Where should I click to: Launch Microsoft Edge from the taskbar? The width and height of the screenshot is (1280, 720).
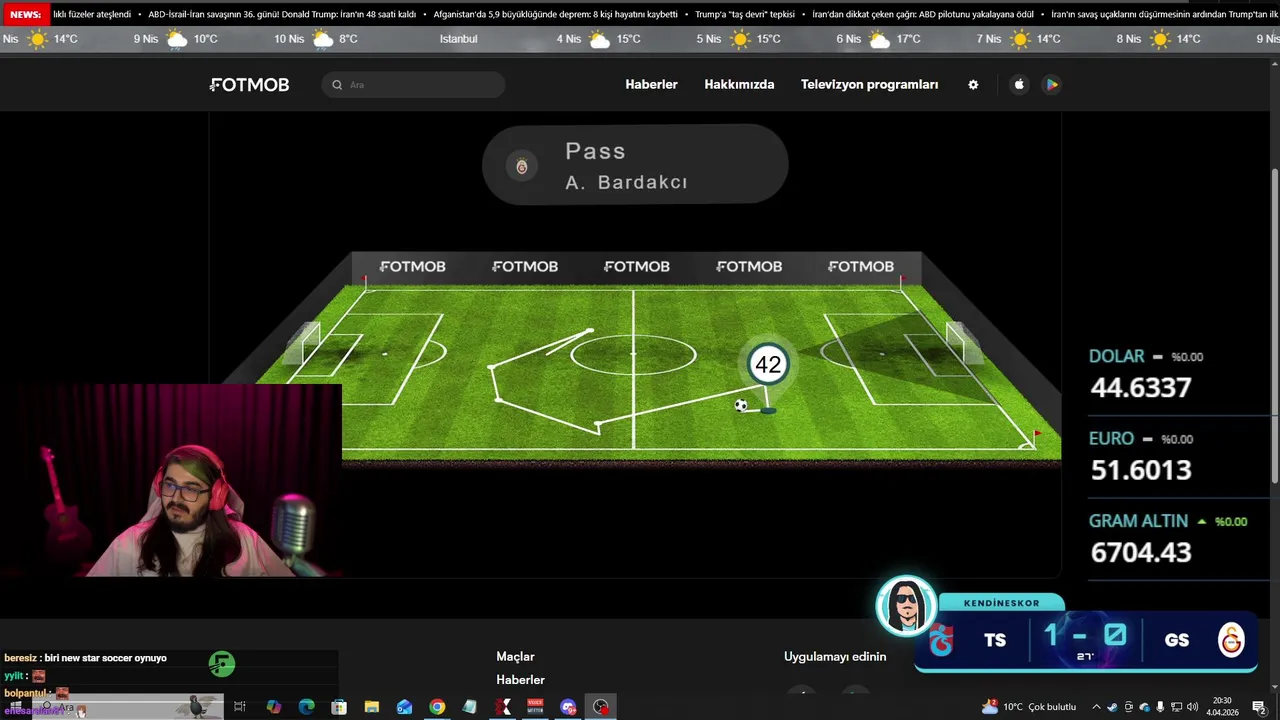pyautogui.click(x=307, y=707)
